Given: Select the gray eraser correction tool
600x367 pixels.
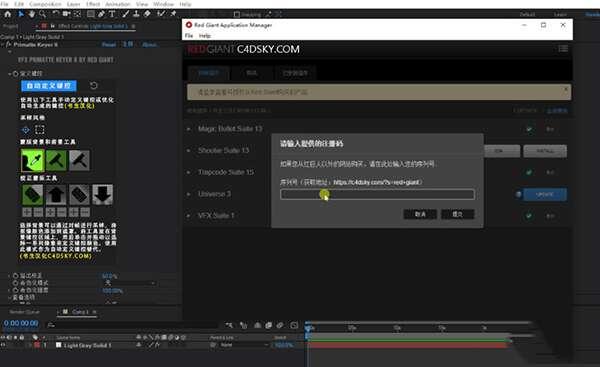Looking at the screenshot, I should (x=79, y=195).
